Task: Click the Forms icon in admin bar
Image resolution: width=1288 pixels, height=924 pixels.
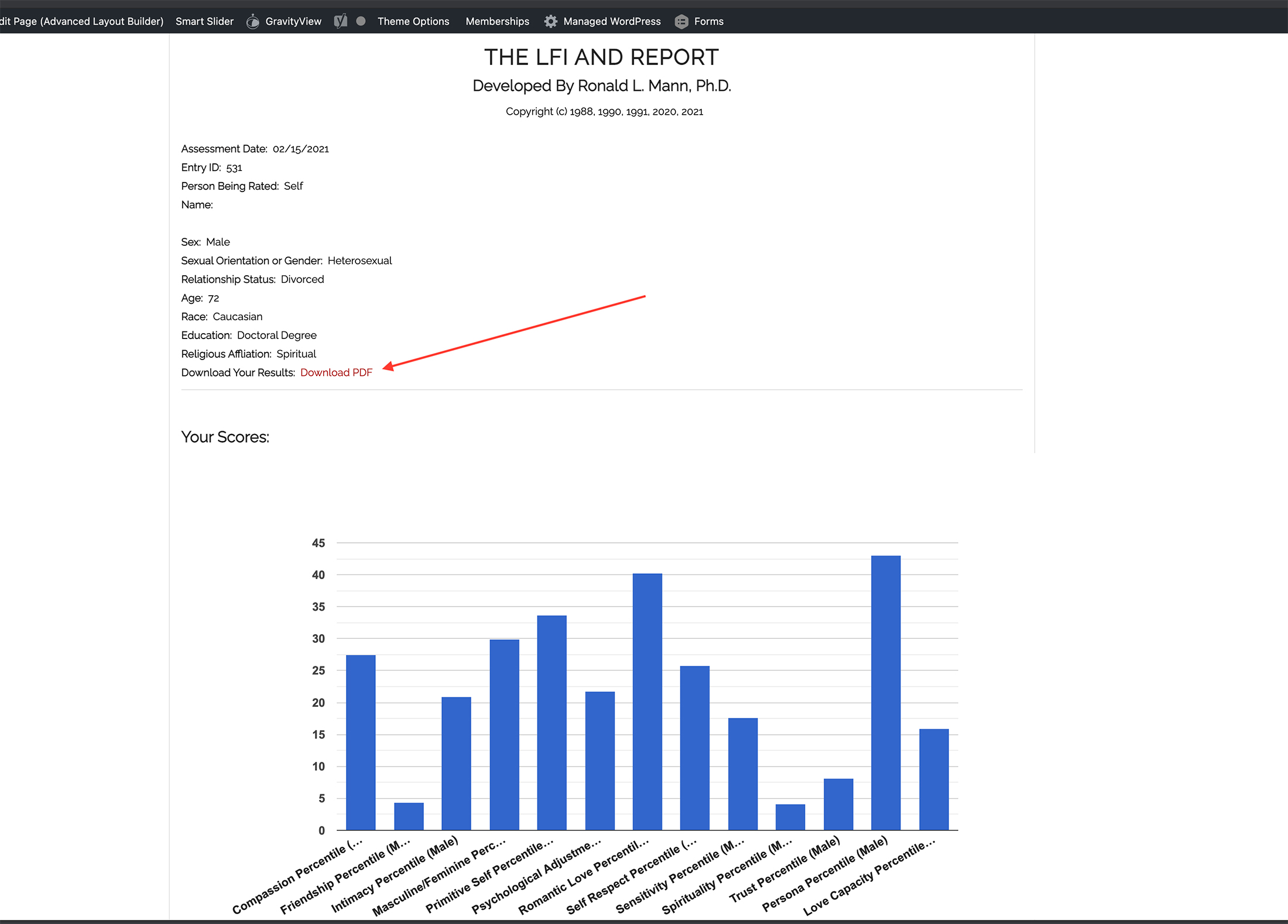Action: 681,22
